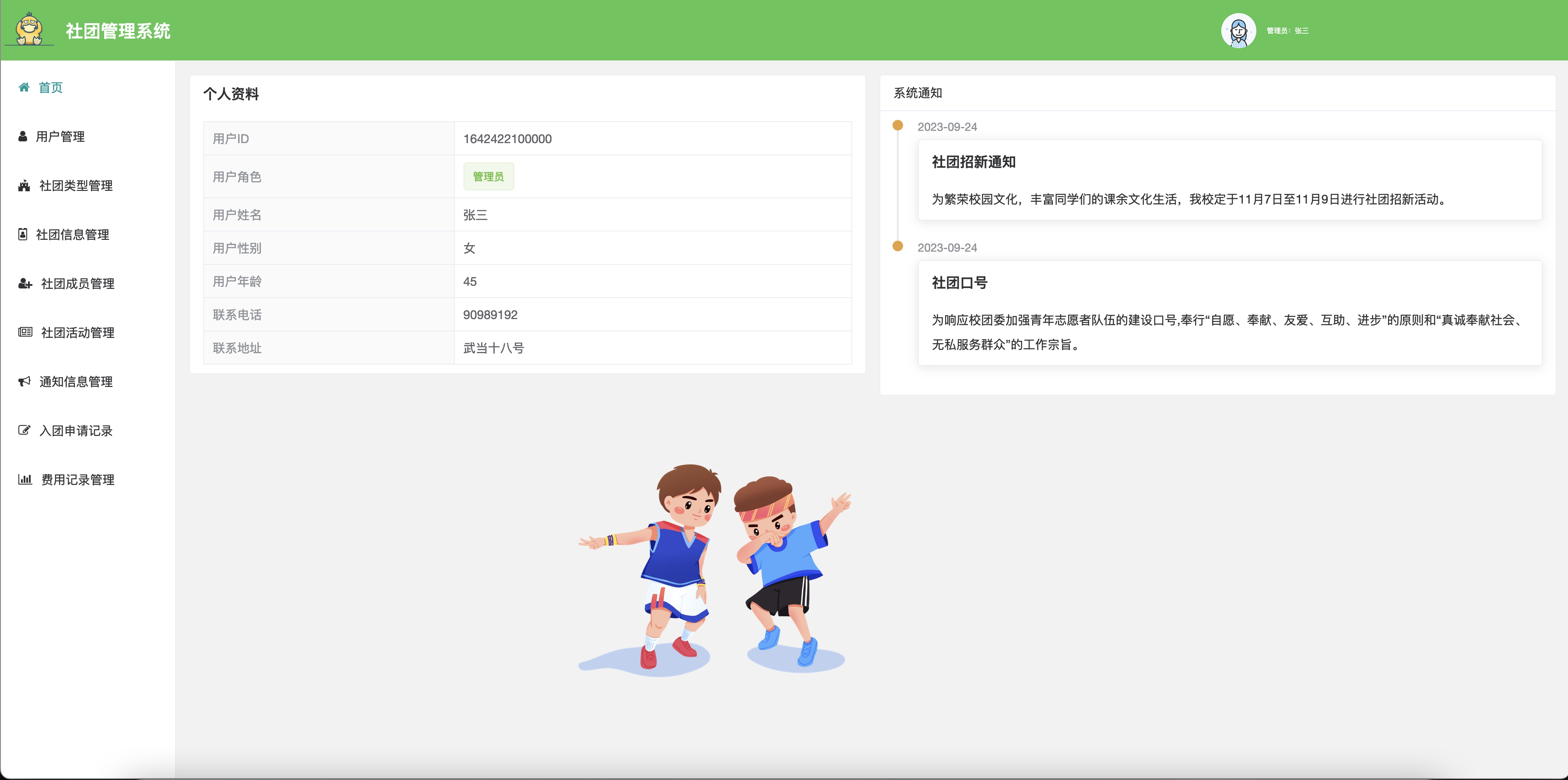This screenshot has width=1568, height=780.
Task: Click the club info badge icon
Action: coord(22,234)
